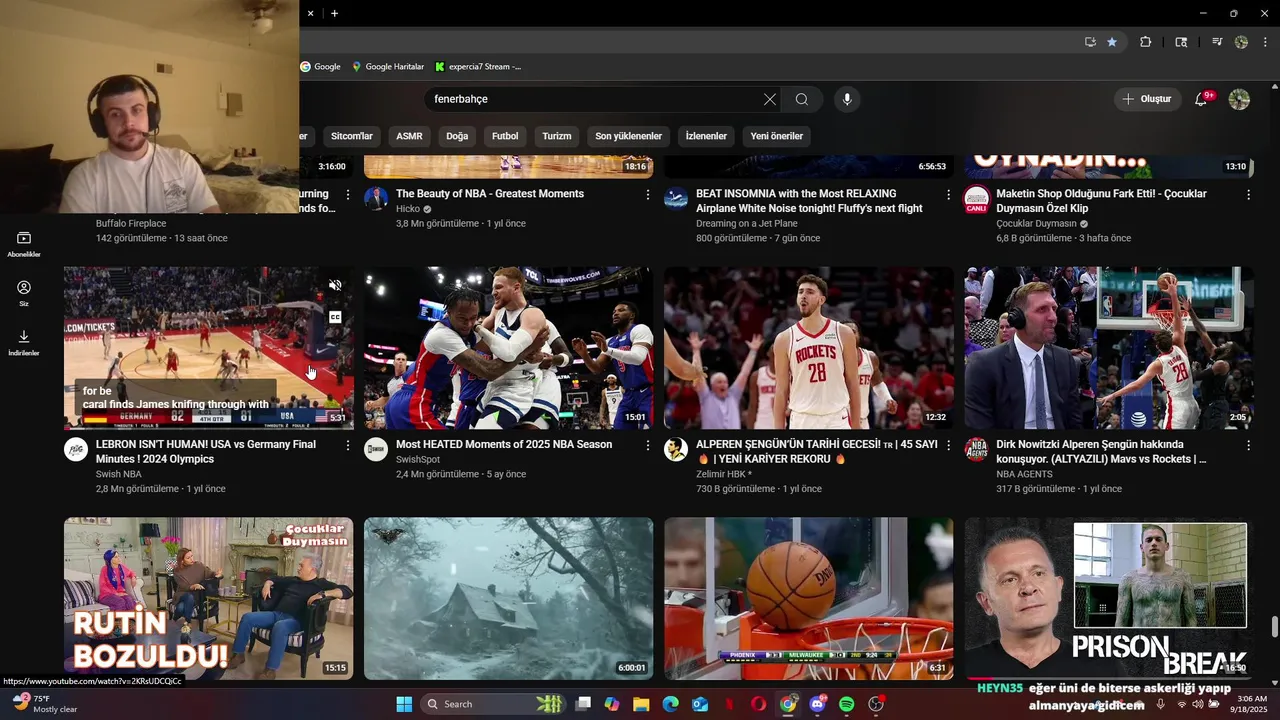Open Swish NBA channel avatar

point(76,449)
